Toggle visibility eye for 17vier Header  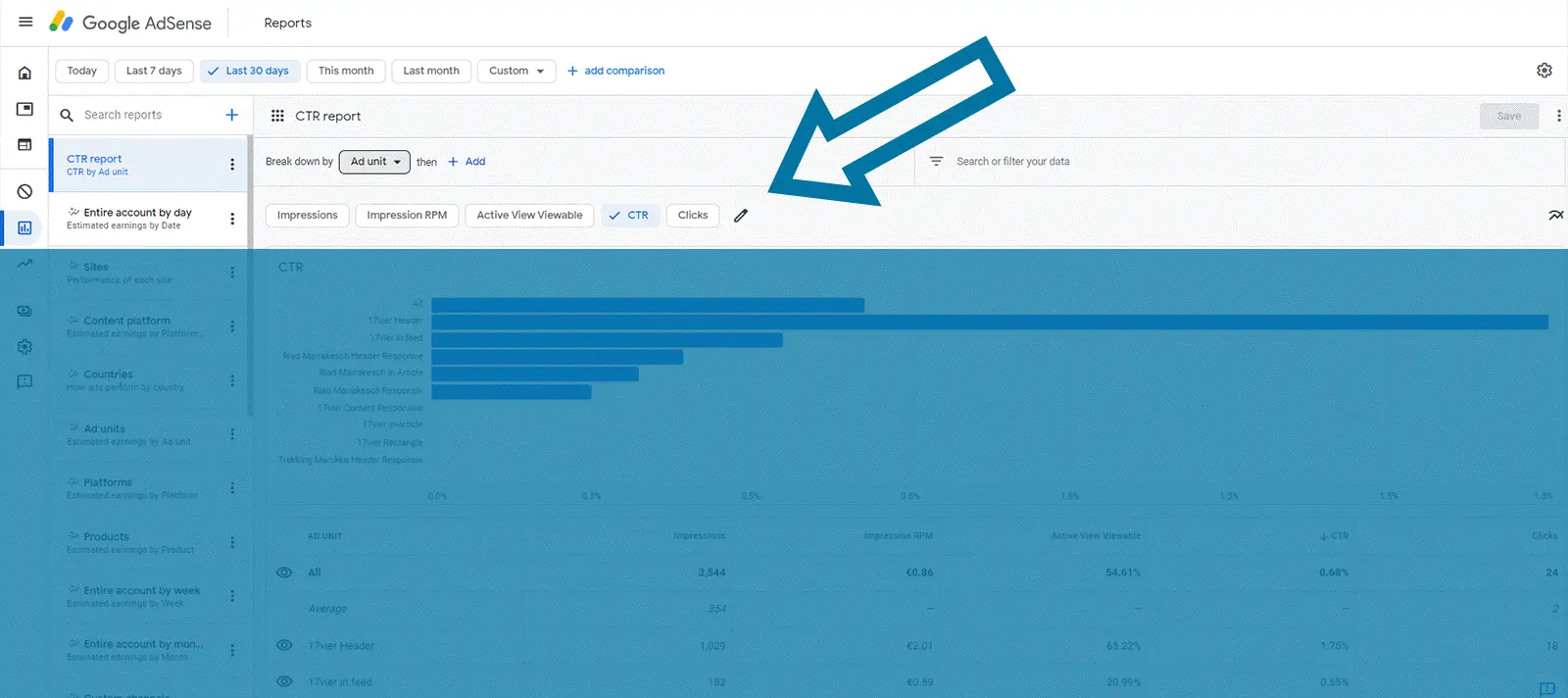pyautogui.click(x=284, y=645)
